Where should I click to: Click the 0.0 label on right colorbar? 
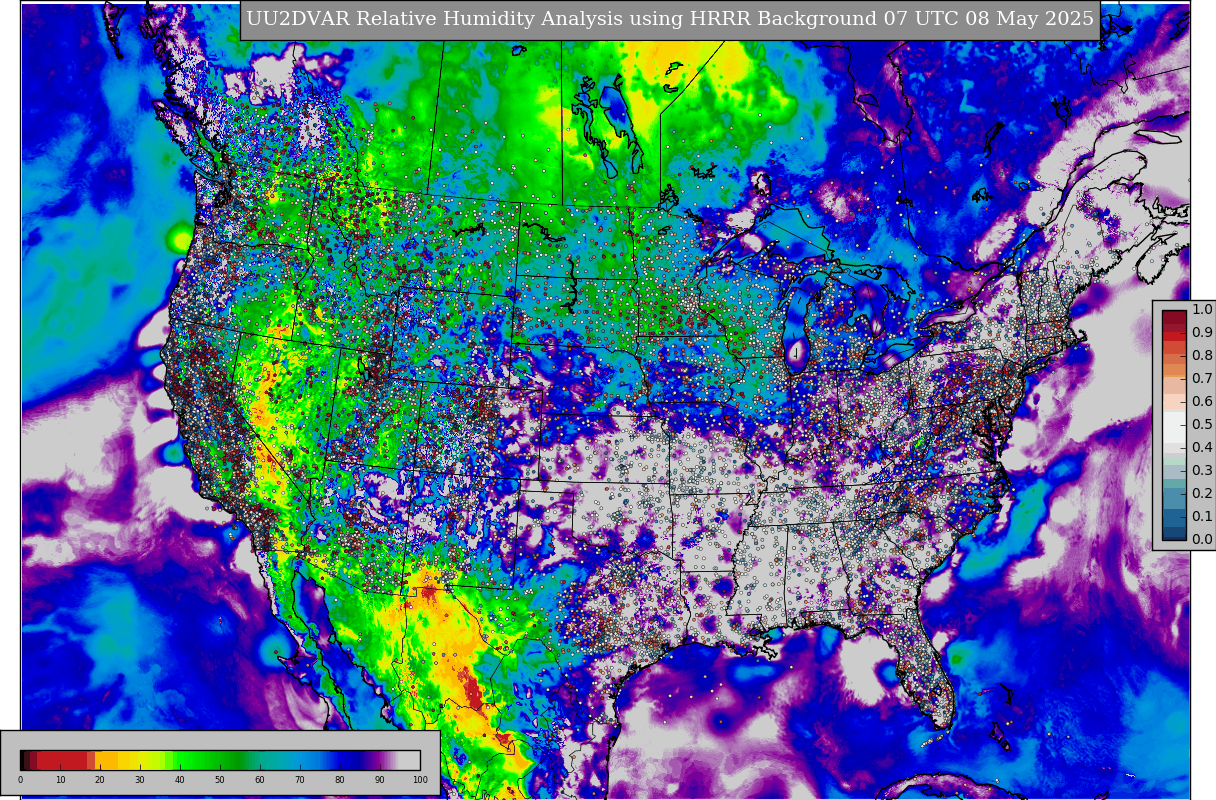pyautogui.click(x=1202, y=540)
